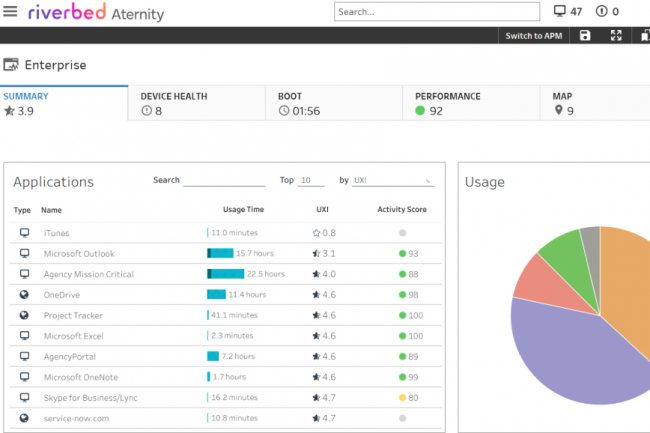Select the salmon red pie slice
Viewport: 650px width, 433px height.
(545, 286)
